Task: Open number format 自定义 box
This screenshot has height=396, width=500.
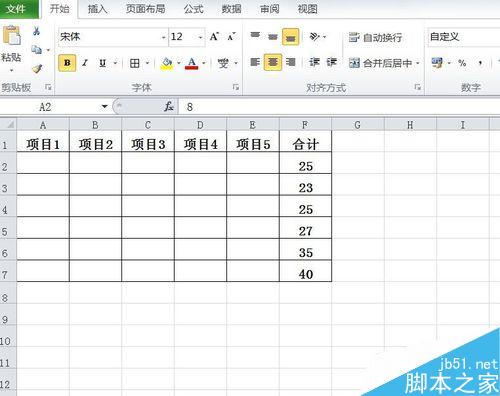Action: coord(463,37)
